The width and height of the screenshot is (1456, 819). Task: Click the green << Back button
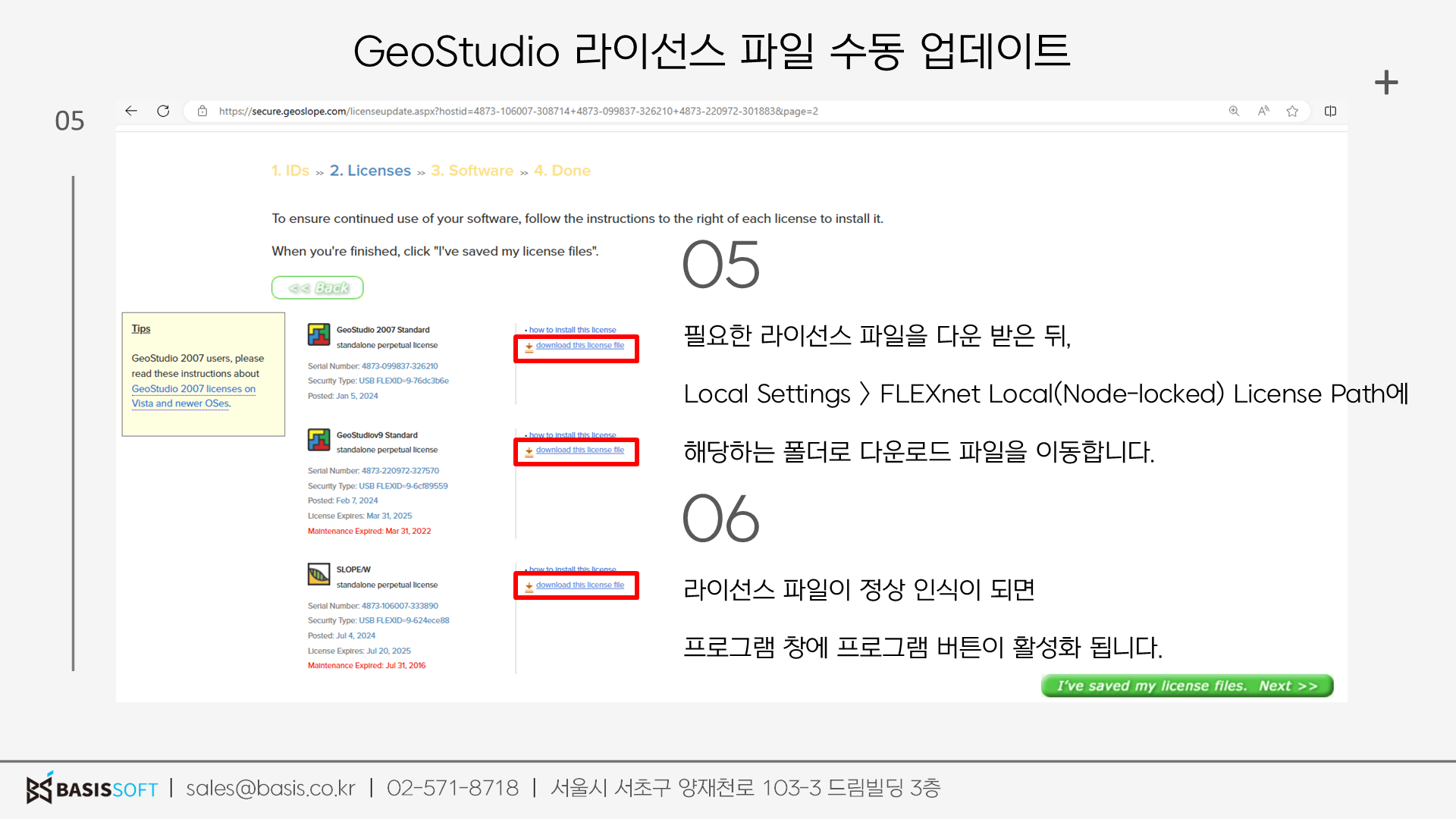click(318, 287)
